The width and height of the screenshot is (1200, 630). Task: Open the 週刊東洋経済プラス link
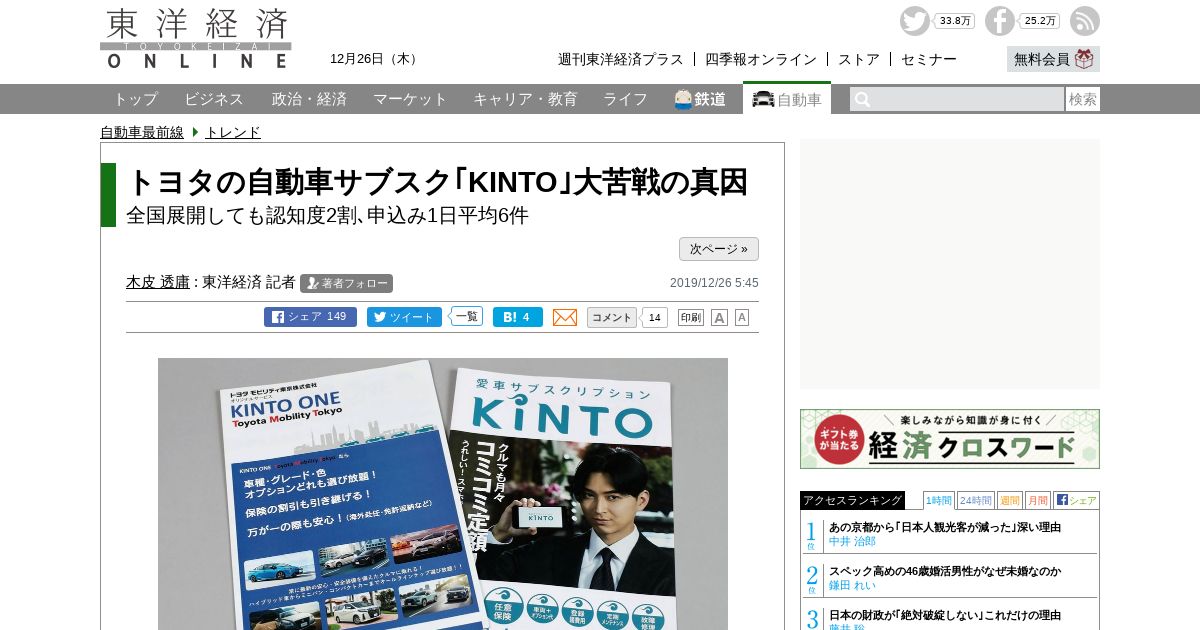pyautogui.click(x=621, y=59)
